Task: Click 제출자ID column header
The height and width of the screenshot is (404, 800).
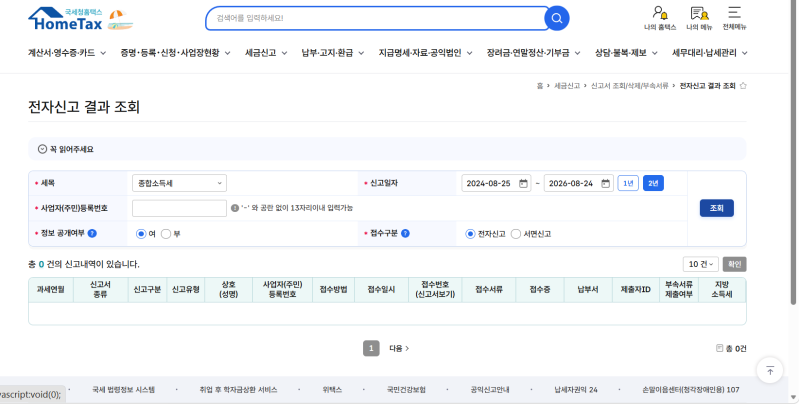Action: point(635,289)
